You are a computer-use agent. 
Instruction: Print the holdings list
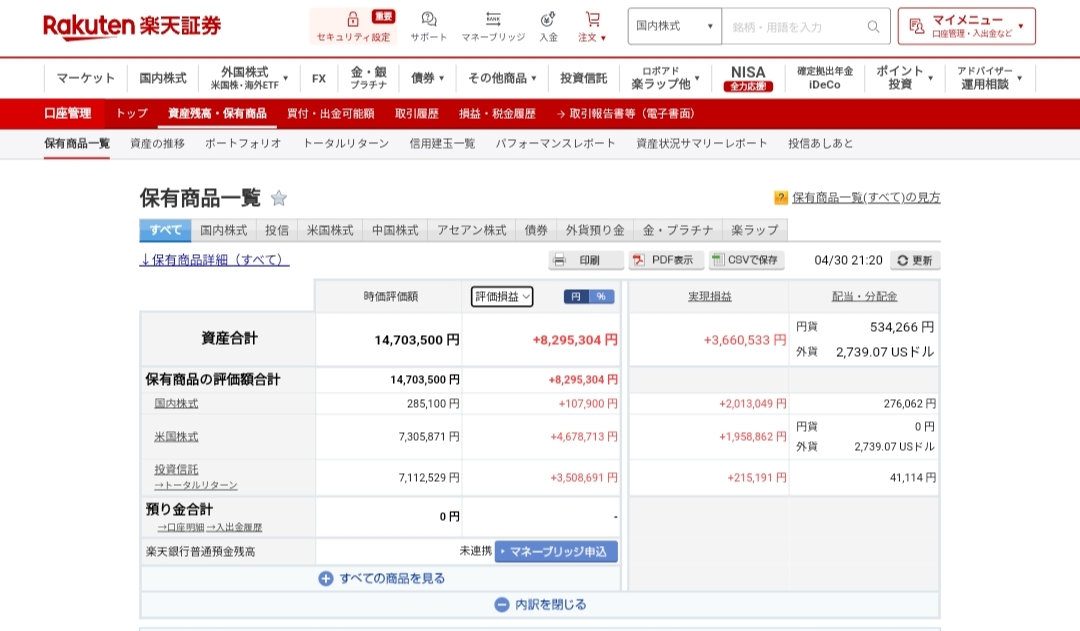[586, 260]
